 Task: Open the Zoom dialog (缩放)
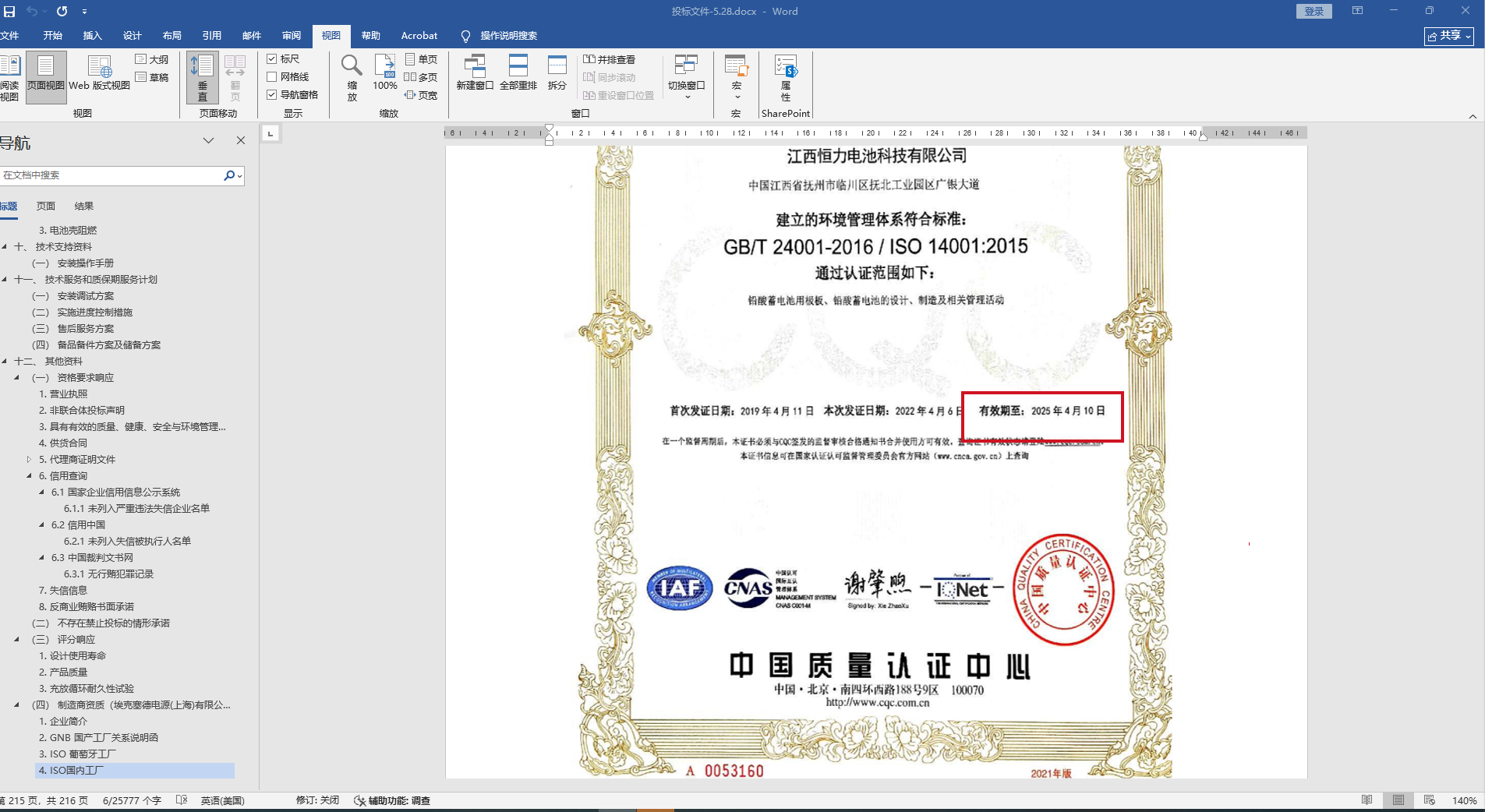tap(352, 78)
